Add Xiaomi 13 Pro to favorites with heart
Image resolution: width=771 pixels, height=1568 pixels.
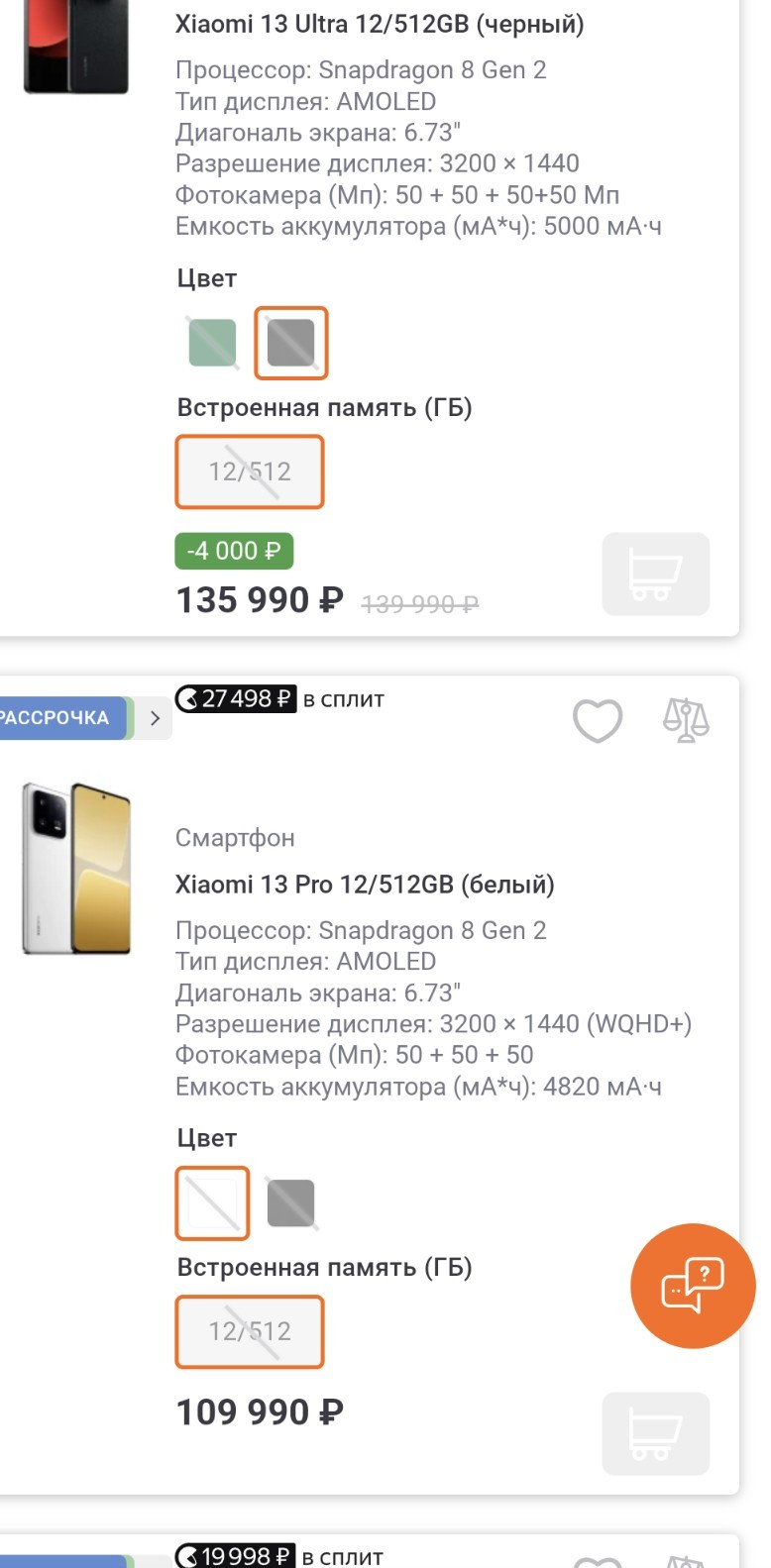pos(598,720)
